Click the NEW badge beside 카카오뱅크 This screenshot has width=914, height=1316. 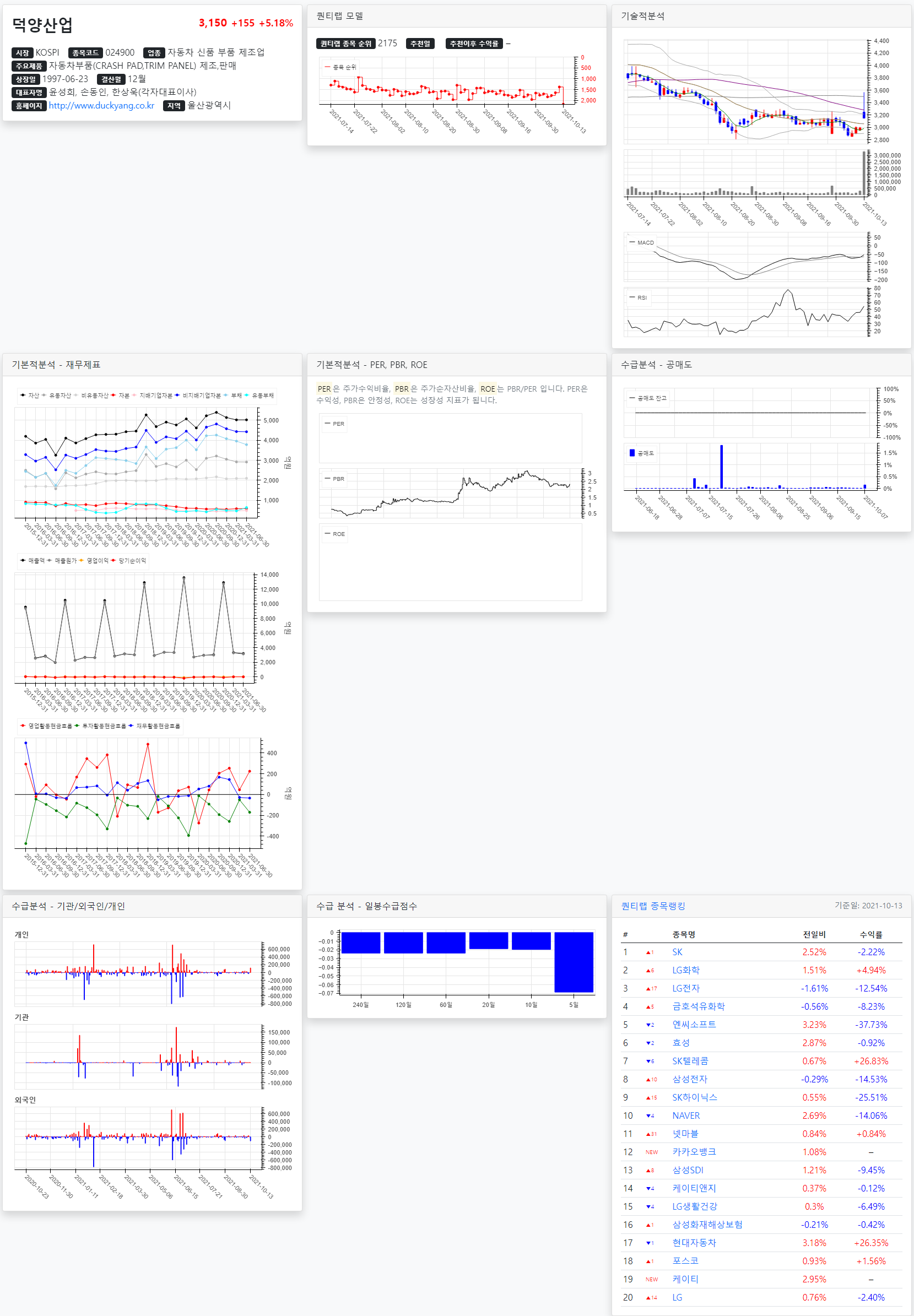coord(652,1152)
